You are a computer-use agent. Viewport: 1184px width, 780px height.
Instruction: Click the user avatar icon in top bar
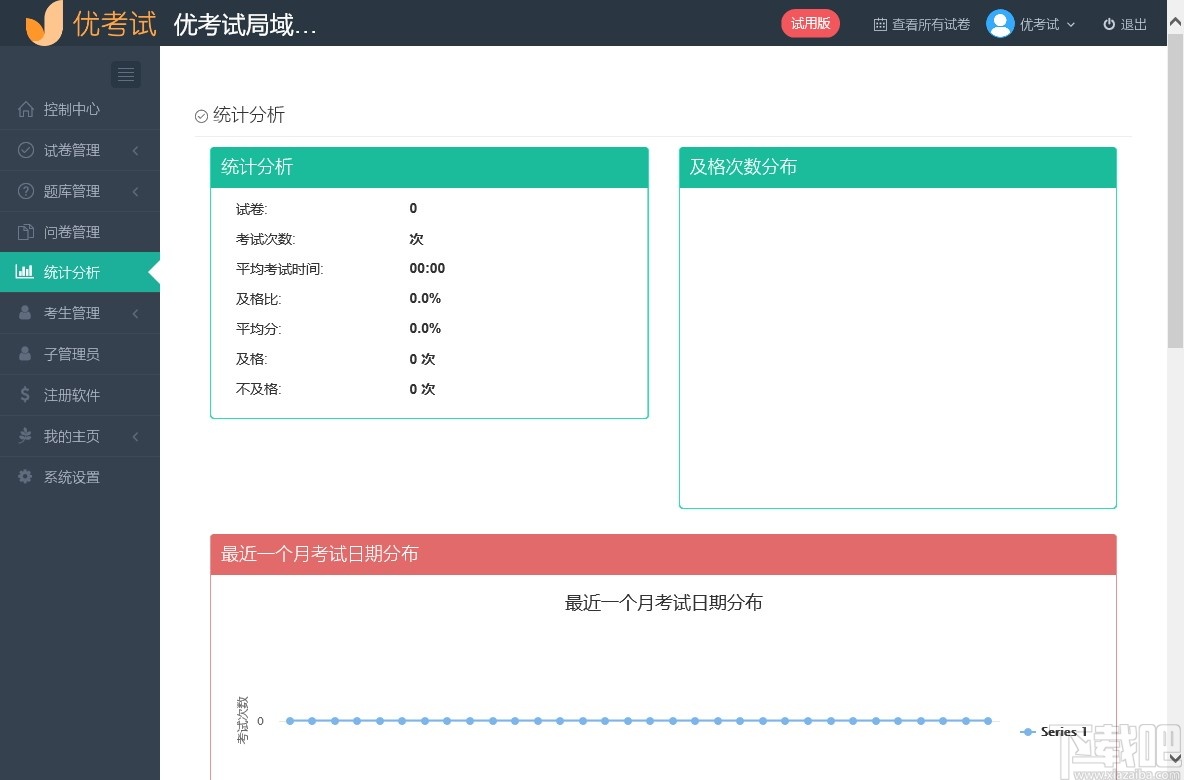[x=1000, y=23]
